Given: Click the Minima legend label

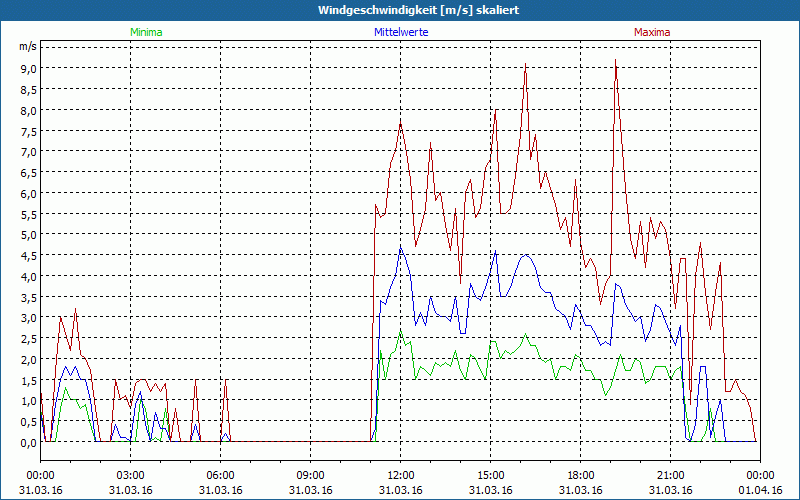Looking at the screenshot, I should tap(146, 32).
